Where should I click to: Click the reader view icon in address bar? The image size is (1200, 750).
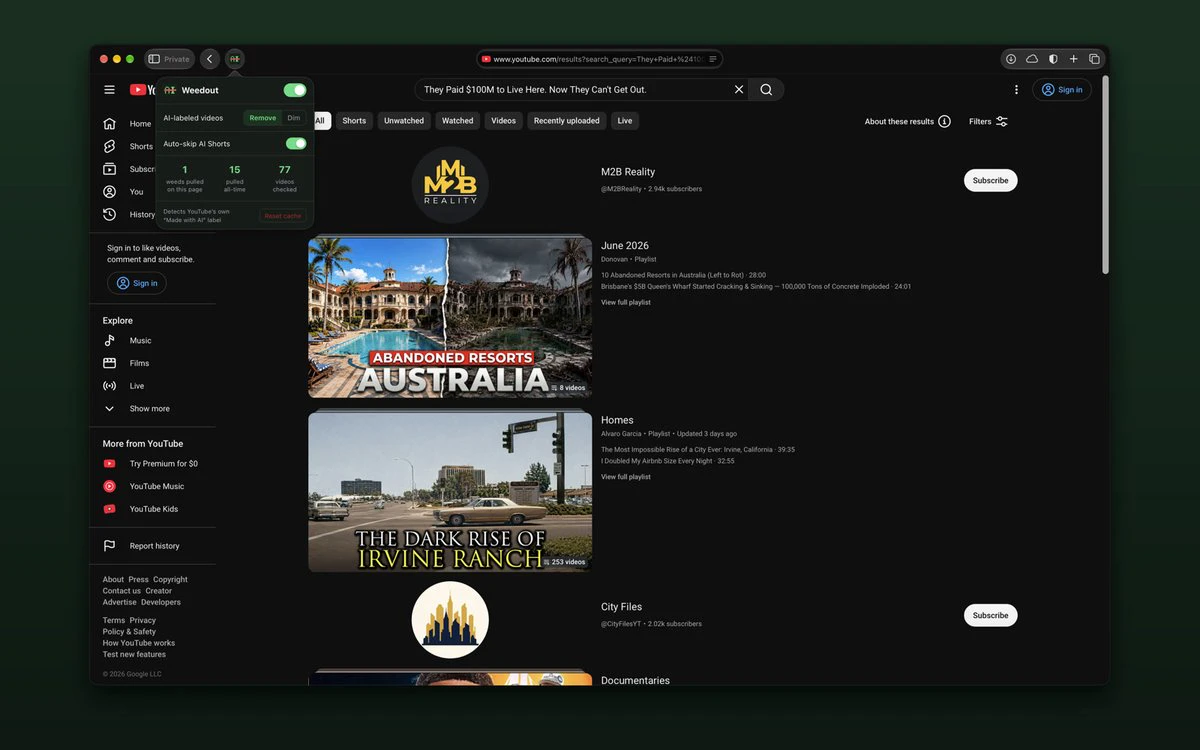(713, 59)
